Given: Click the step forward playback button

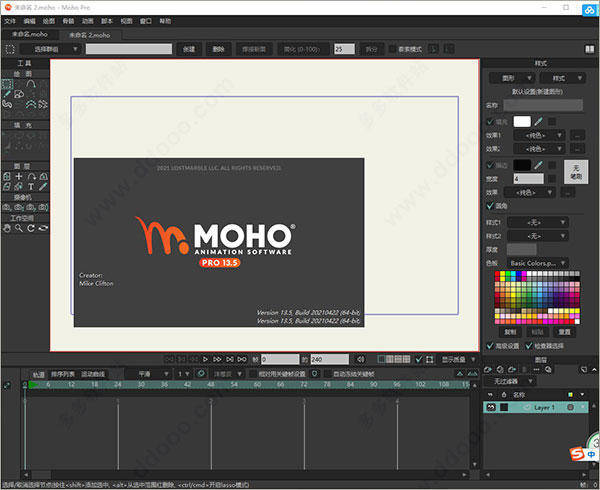Looking at the screenshot, I should coord(217,359).
